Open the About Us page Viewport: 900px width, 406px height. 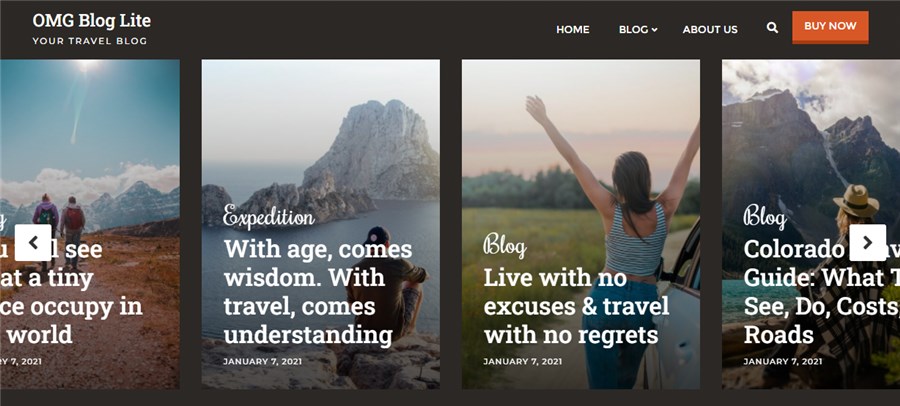710,29
